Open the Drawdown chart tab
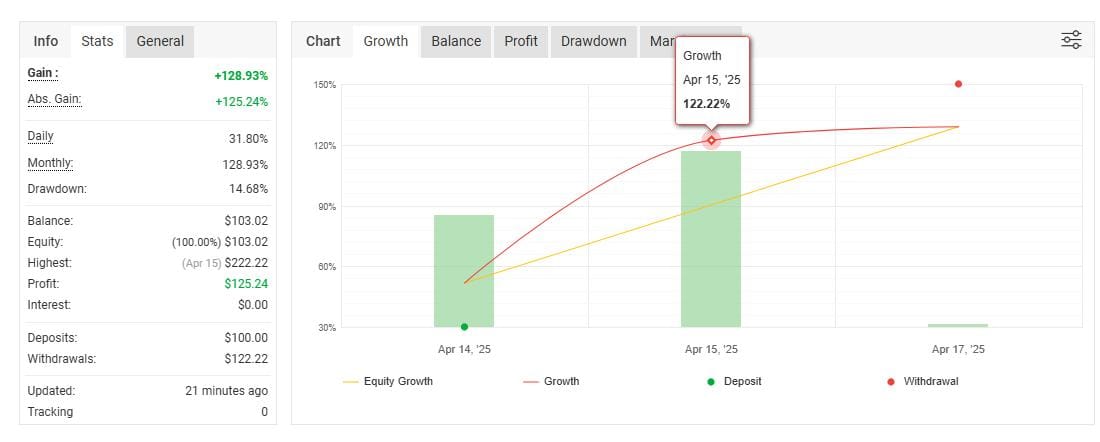Screen dimensions: 1100x442 tap(594, 41)
